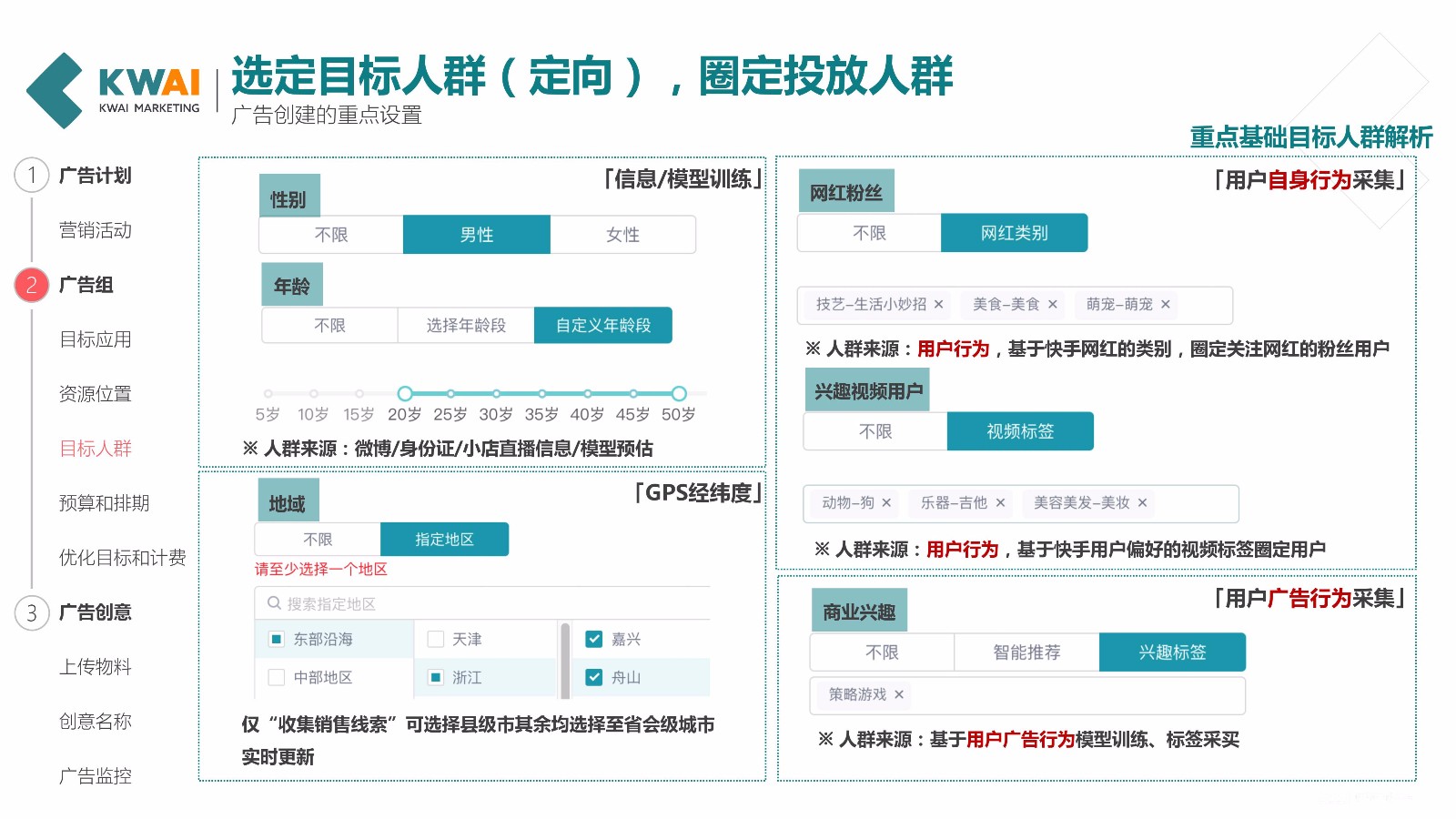Click the 搜索指定地区 search field

491,604
